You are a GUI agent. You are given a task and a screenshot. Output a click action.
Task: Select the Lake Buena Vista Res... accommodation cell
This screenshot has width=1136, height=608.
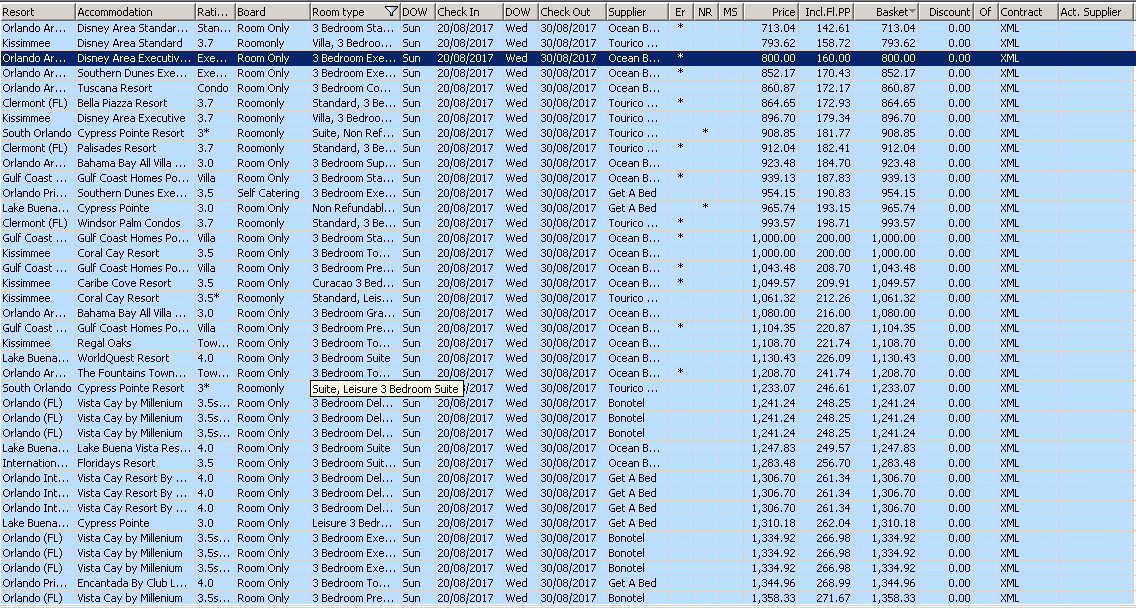tap(135, 448)
